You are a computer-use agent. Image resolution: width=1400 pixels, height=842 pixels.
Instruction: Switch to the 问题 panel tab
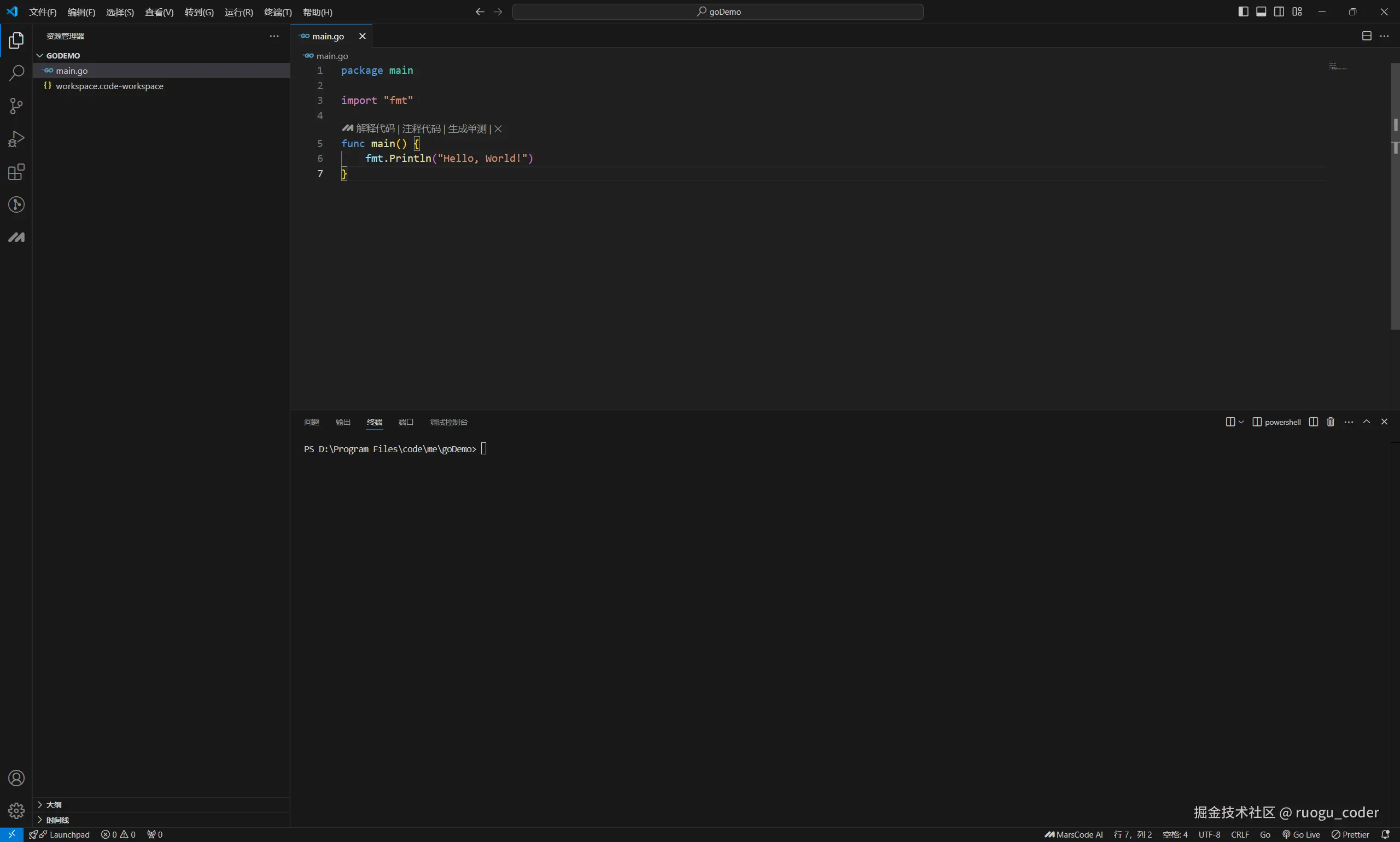(x=312, y=422)
